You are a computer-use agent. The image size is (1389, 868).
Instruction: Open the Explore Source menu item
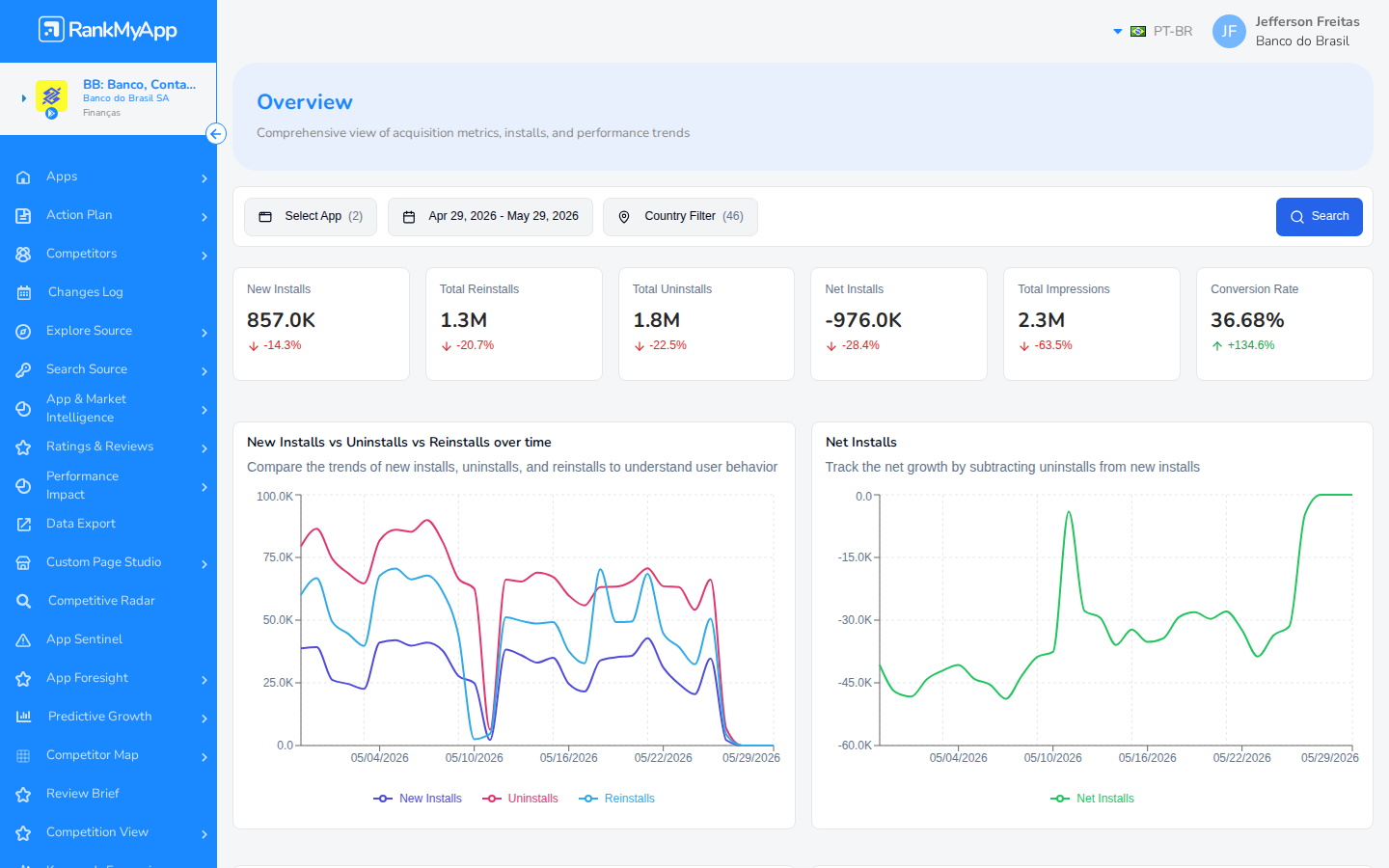point(108,331)
